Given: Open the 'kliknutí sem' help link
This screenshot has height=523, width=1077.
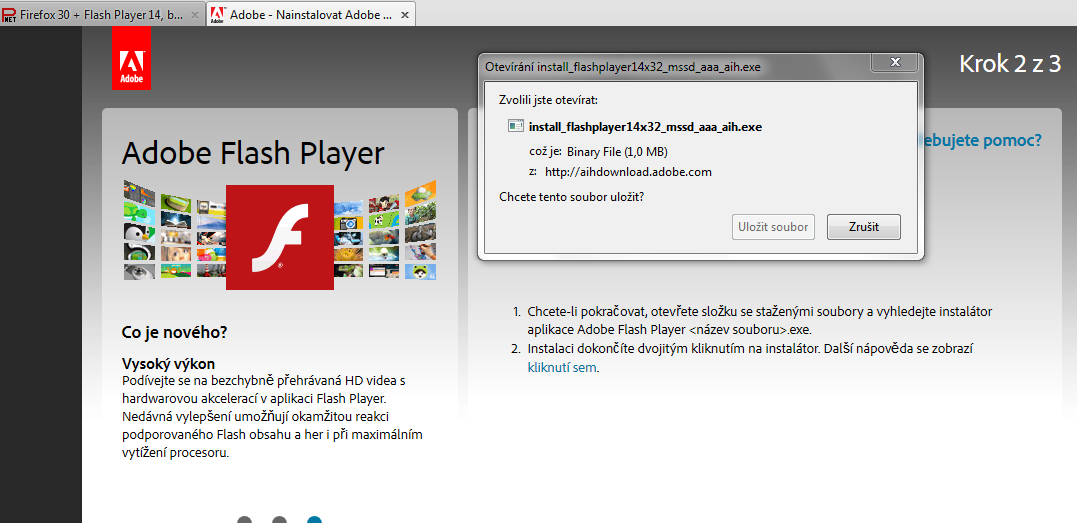Looking at the screenshot, I should [x=563, y=367].
